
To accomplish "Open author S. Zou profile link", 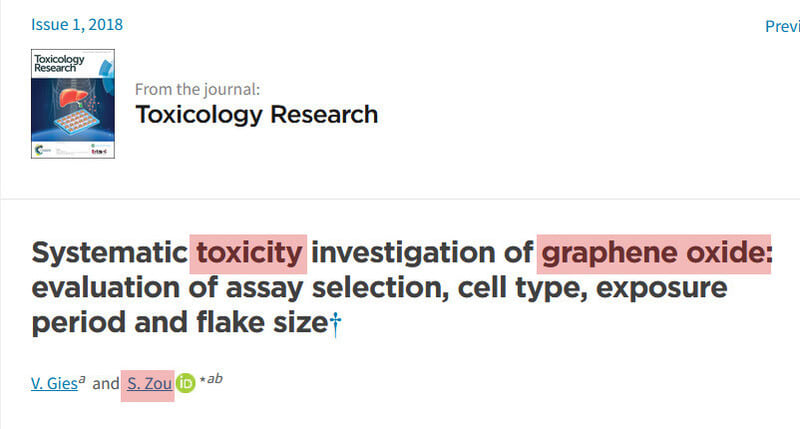I will pos(149,384).
